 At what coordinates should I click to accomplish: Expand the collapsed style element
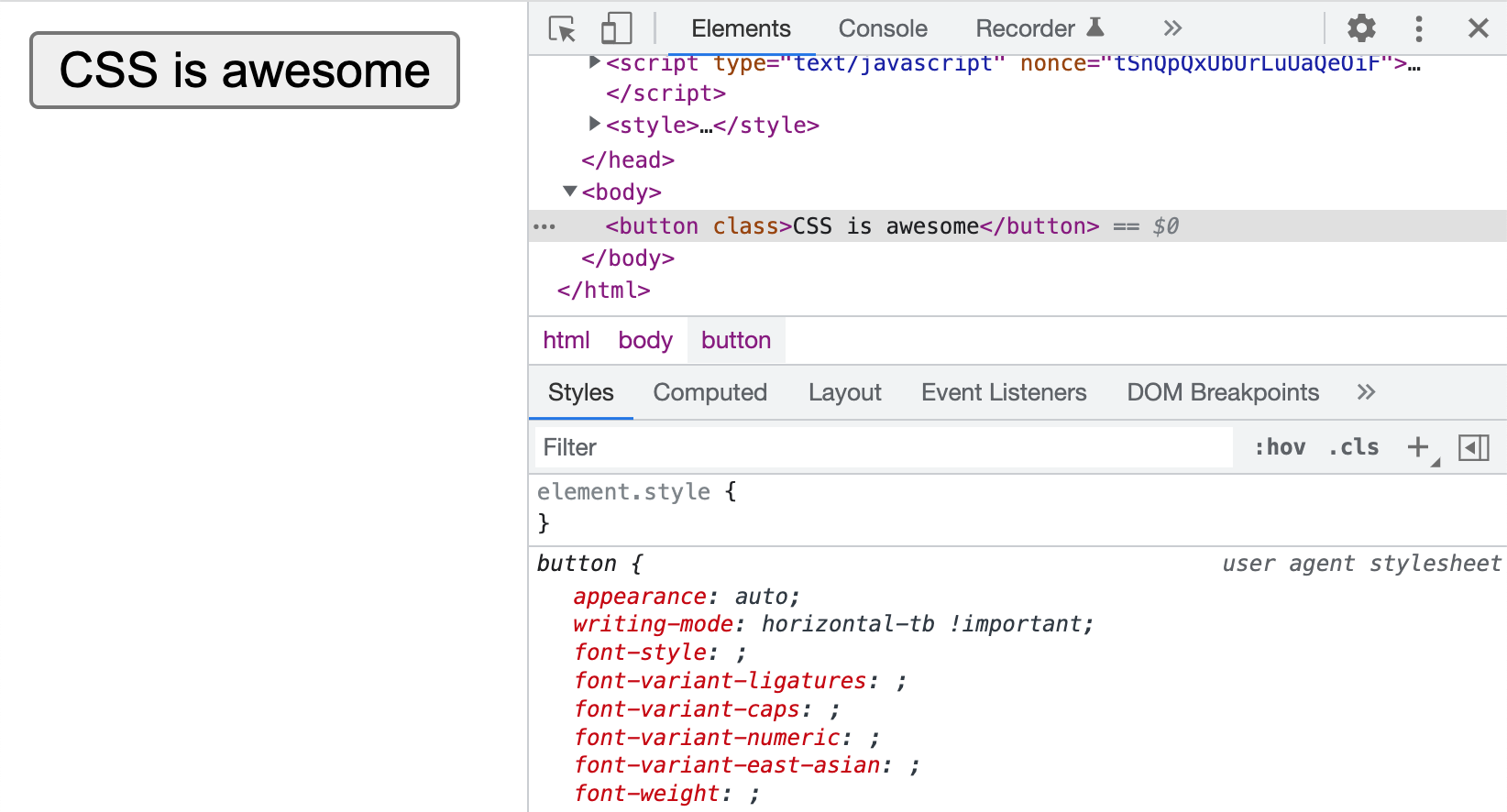pos(595,124)
